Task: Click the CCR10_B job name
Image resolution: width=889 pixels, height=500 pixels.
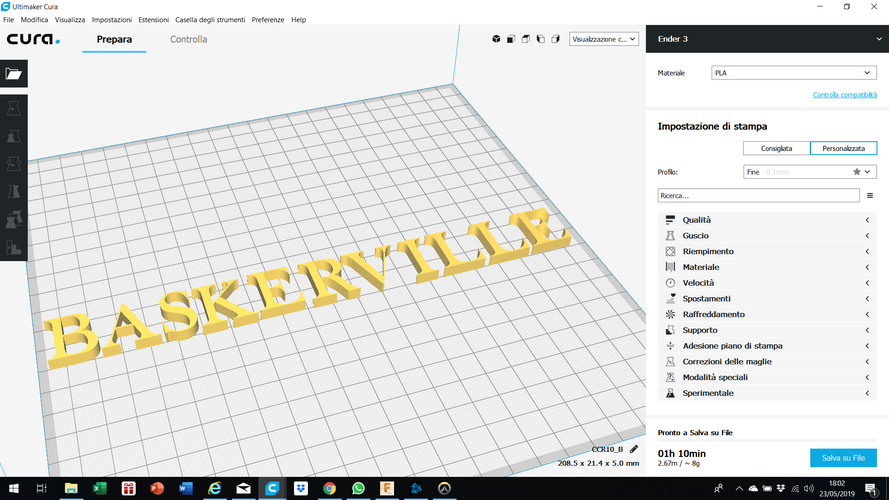Action: tap(607, 449)
